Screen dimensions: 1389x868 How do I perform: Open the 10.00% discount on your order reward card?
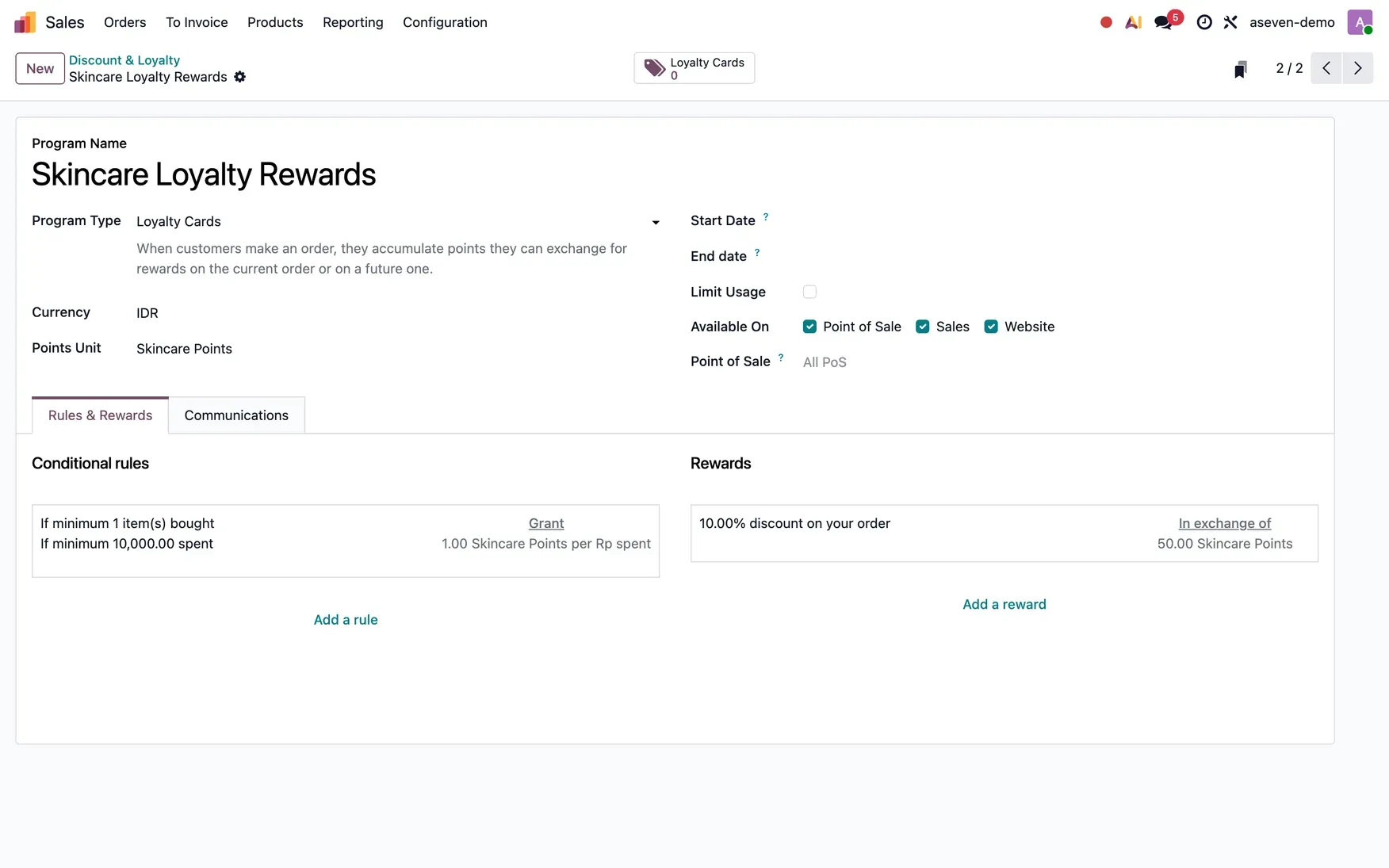[1004, 533]
